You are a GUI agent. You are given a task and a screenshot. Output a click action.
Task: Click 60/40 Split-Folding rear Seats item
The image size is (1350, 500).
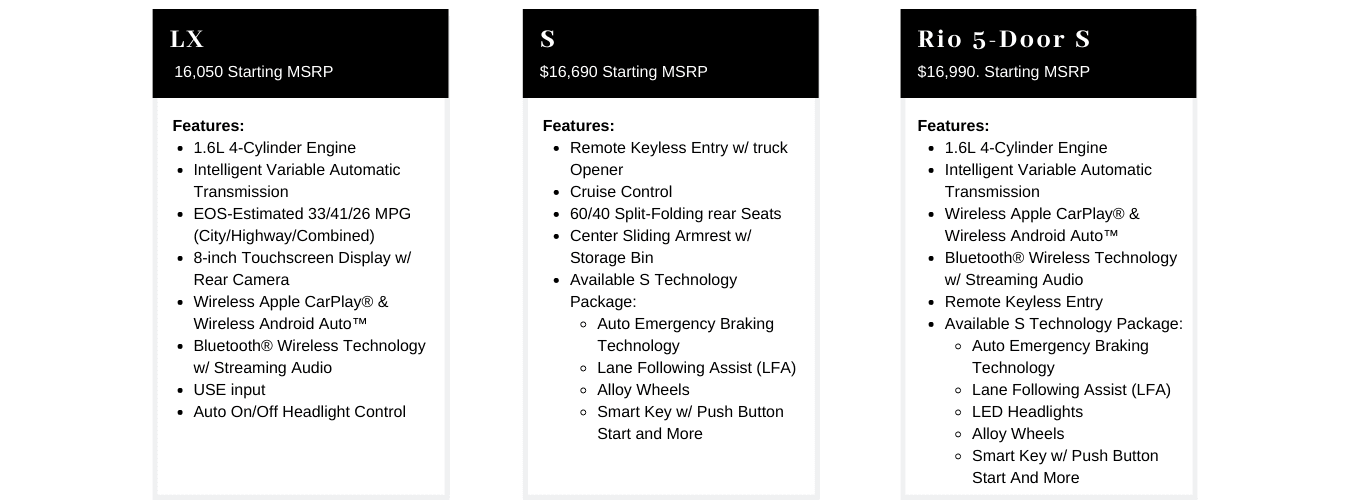[x=676, y=214]
